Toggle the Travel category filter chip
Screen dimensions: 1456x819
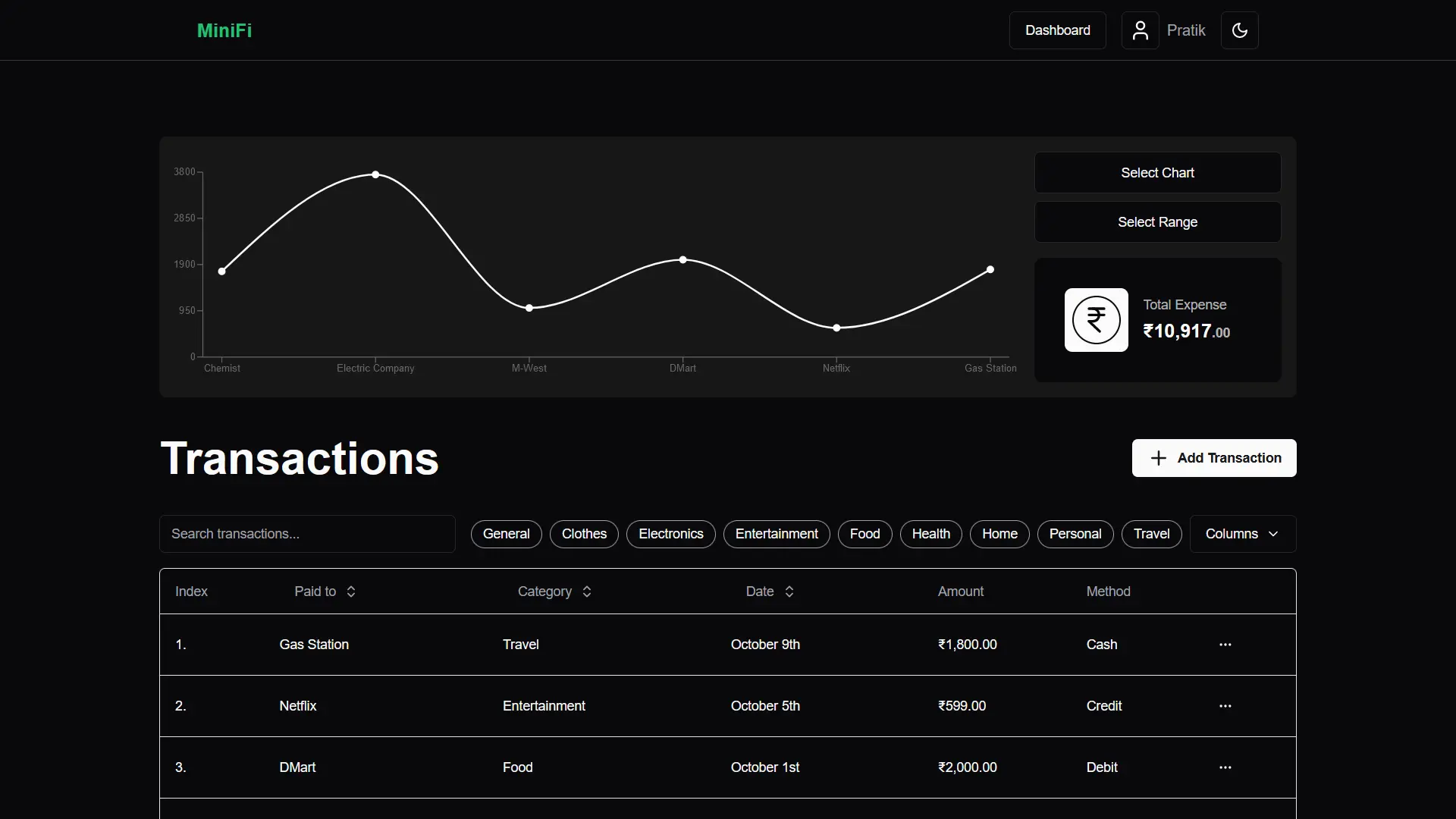(1151, 534)
